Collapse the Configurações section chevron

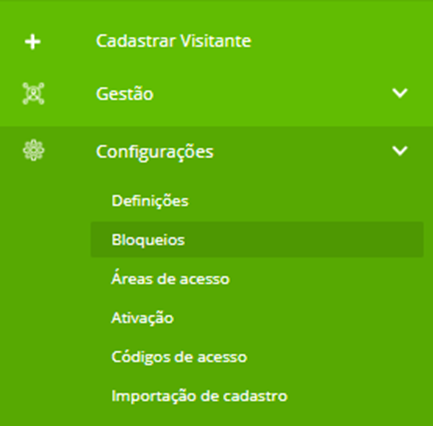(400, 151)
